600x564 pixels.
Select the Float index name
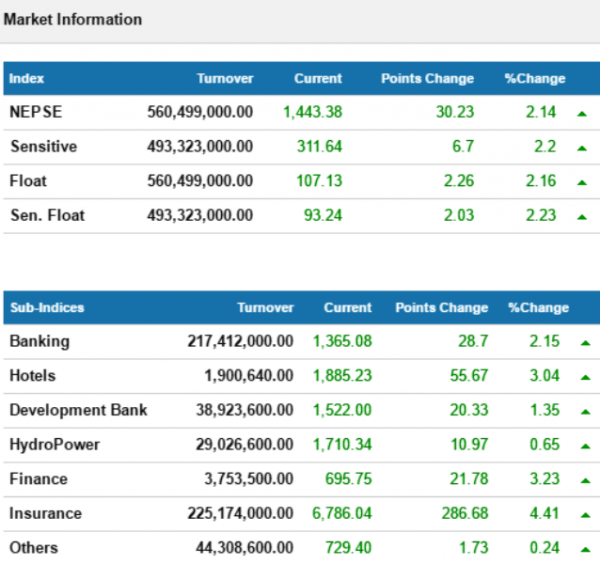(x=28, y=181)
